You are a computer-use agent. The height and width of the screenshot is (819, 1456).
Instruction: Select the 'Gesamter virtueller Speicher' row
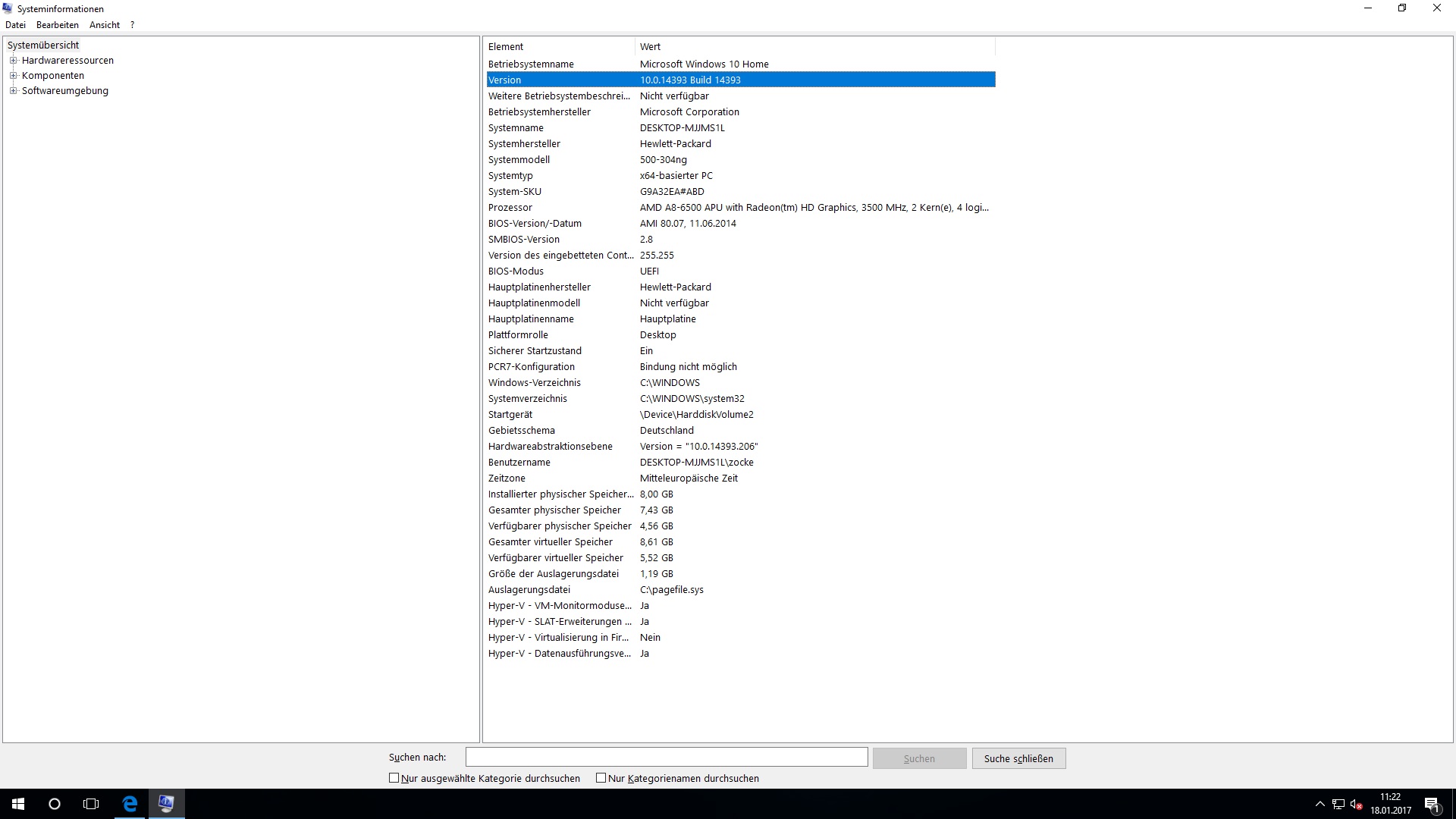(x=741, y=542)
